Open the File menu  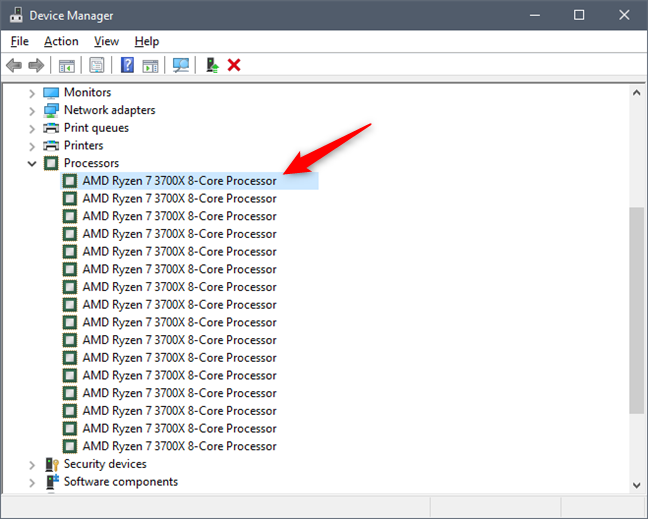pyautogui.click(x=19, y=41)
